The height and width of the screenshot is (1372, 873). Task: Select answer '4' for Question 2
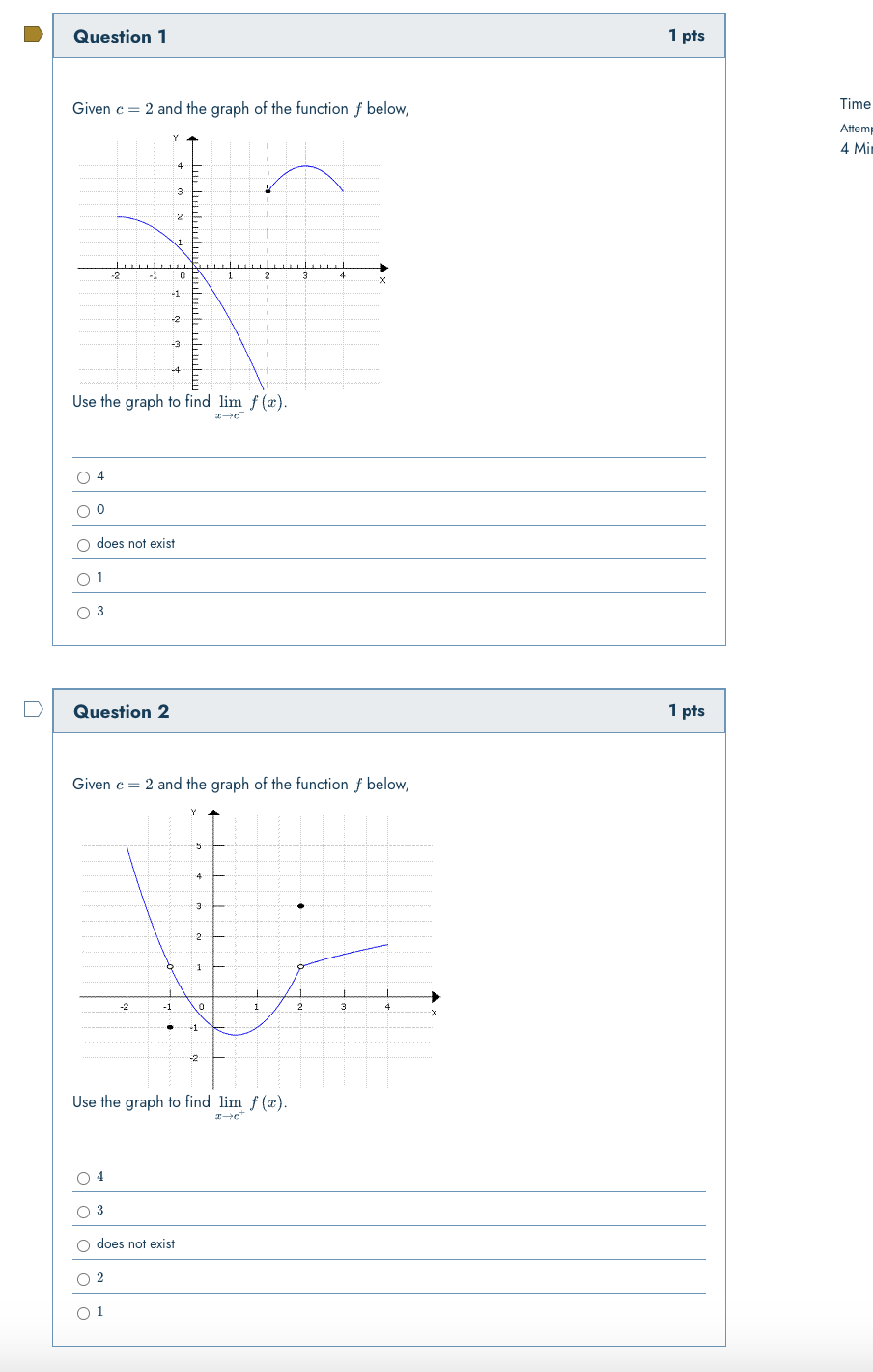point(83,1177)
